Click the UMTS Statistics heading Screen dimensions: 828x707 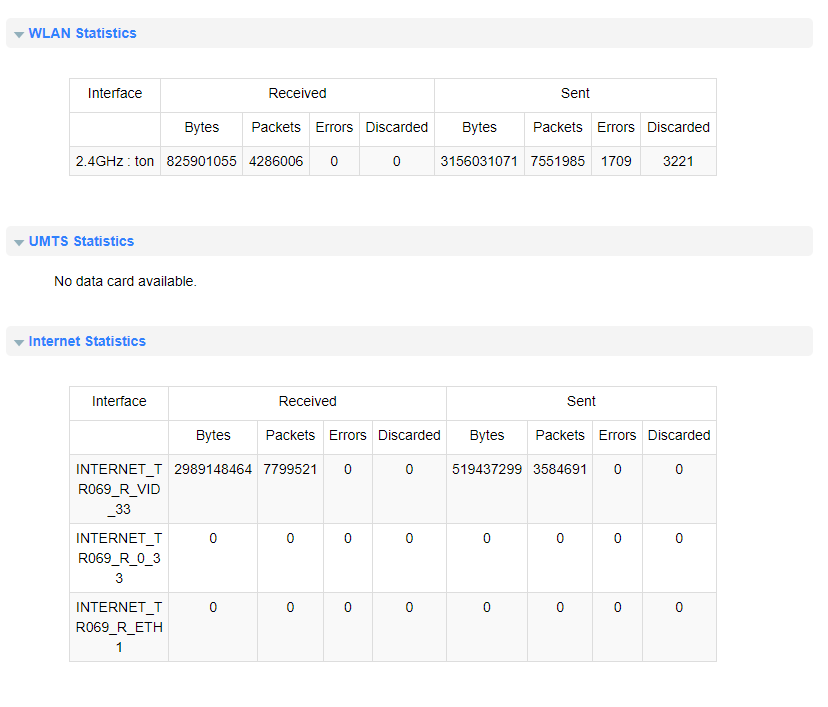click(x=81, y=241)
